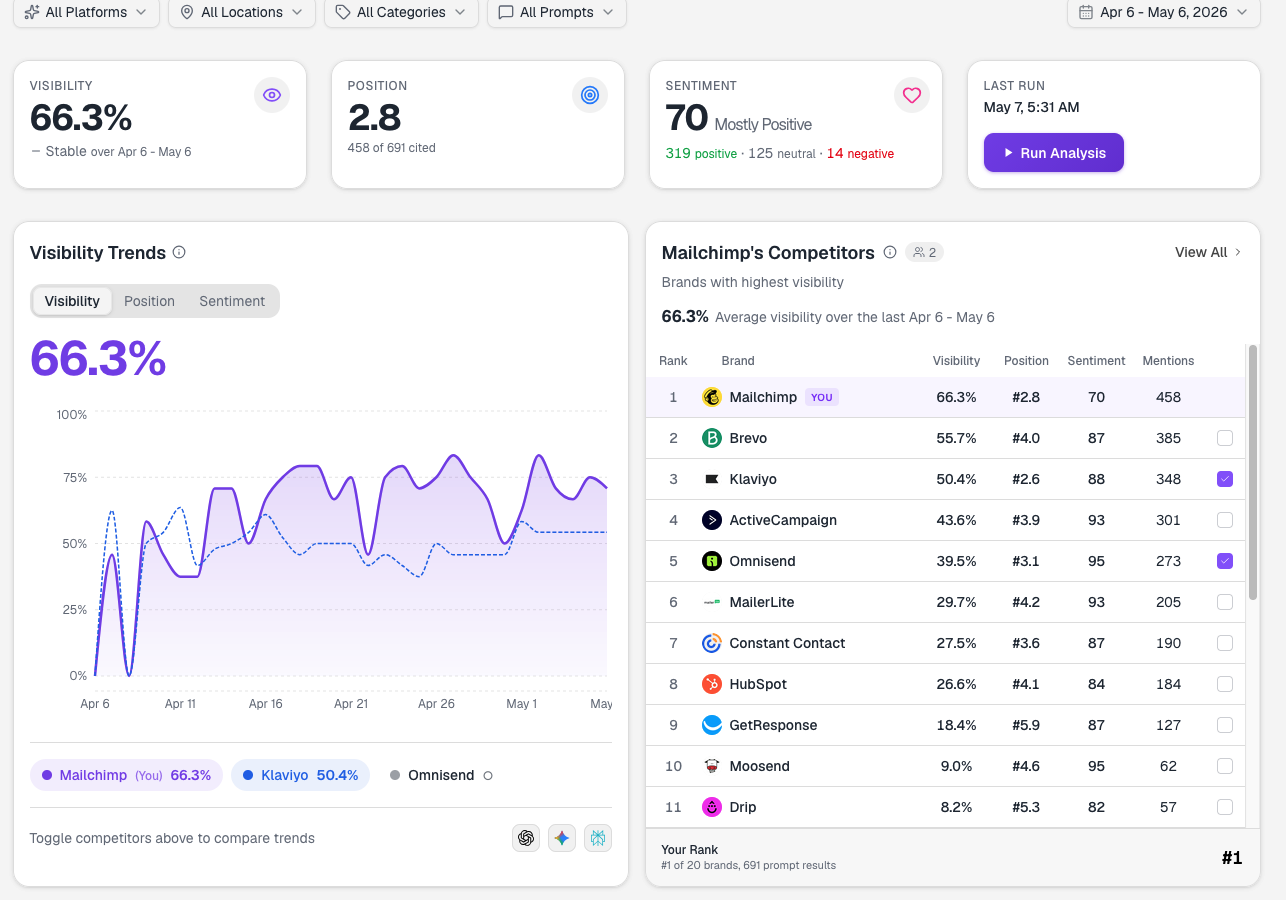Click the Constant Contact brand logo

point(712,643)
